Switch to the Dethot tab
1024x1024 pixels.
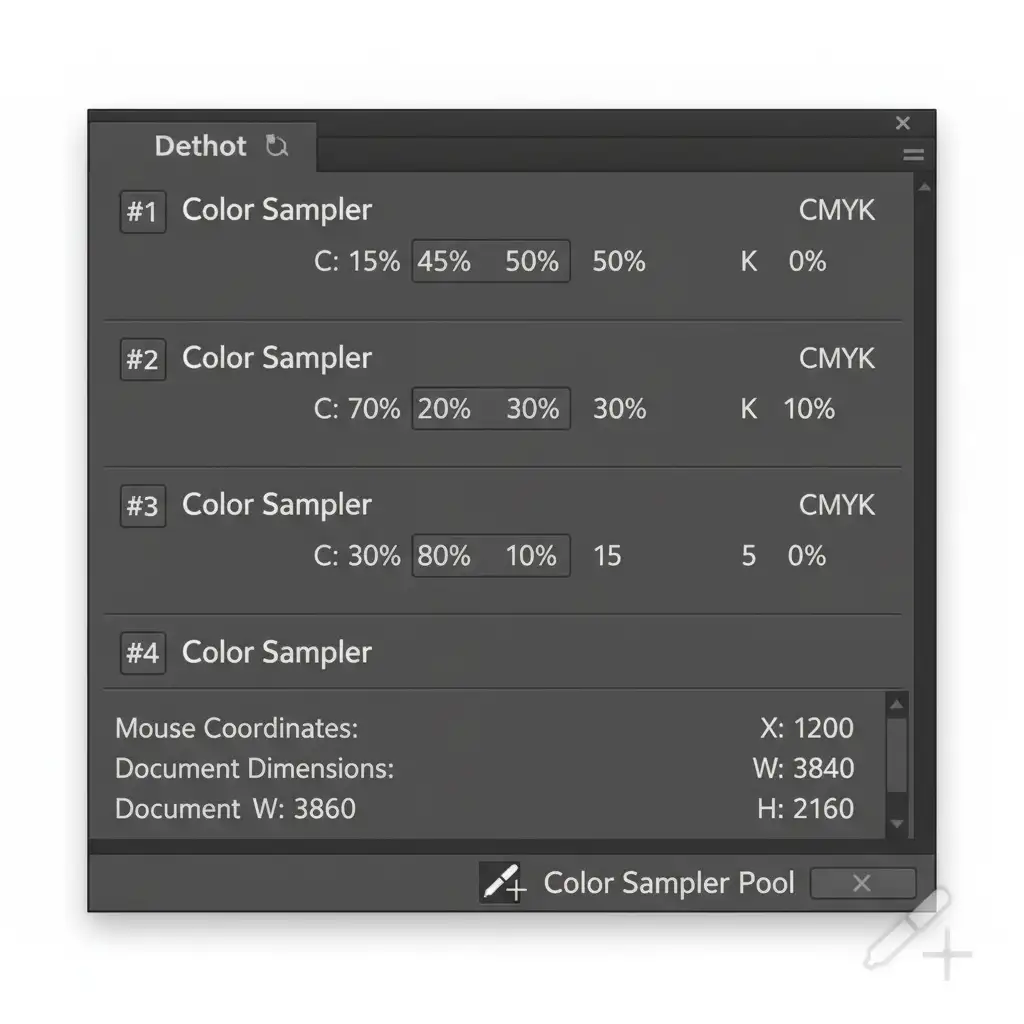[x=201, y=146]
